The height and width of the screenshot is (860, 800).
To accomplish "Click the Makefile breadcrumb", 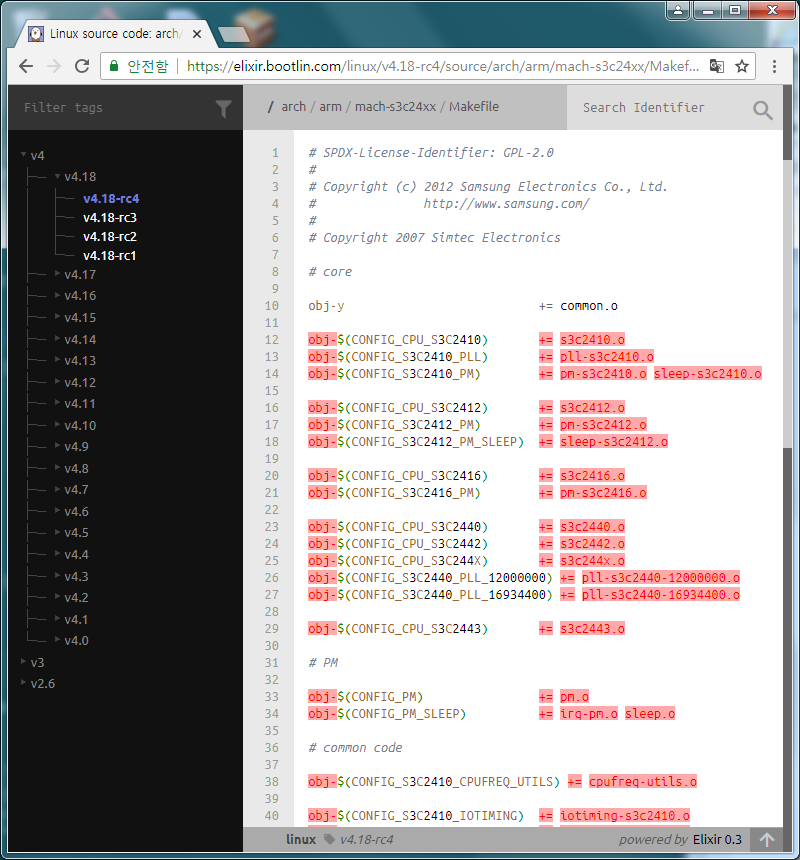I will [x=474, y=107].
